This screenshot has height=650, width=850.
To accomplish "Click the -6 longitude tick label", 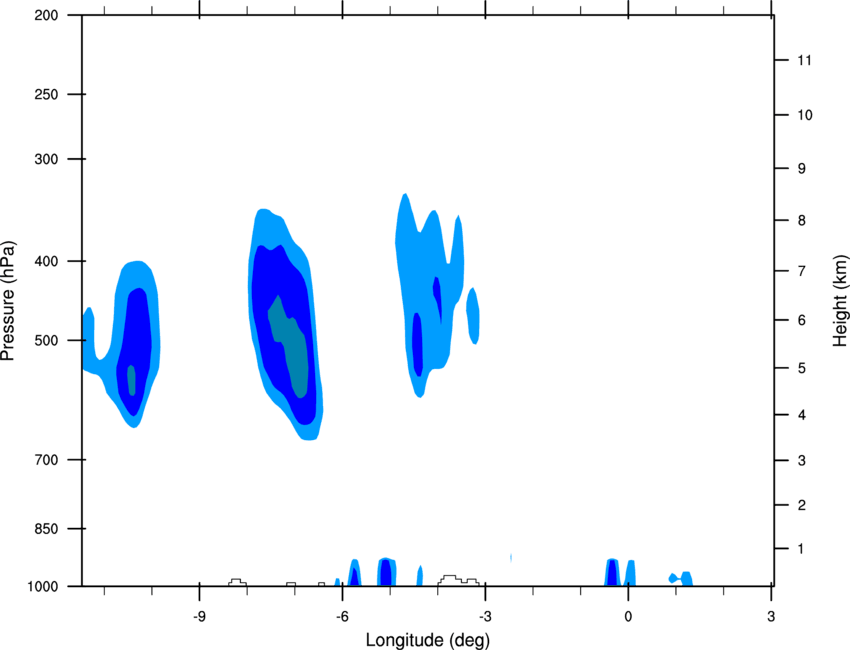I will (342, 617).
